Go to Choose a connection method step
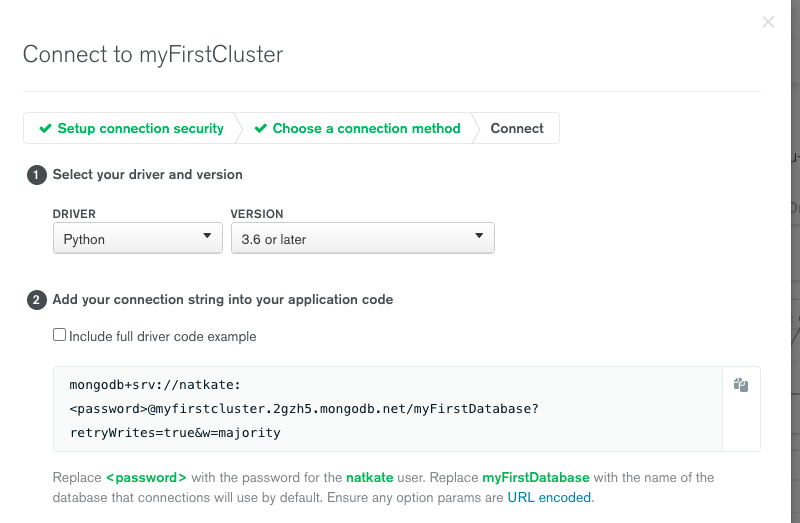Image resolution: width=800 pixels, height=523 pixels. pos(357,128)
